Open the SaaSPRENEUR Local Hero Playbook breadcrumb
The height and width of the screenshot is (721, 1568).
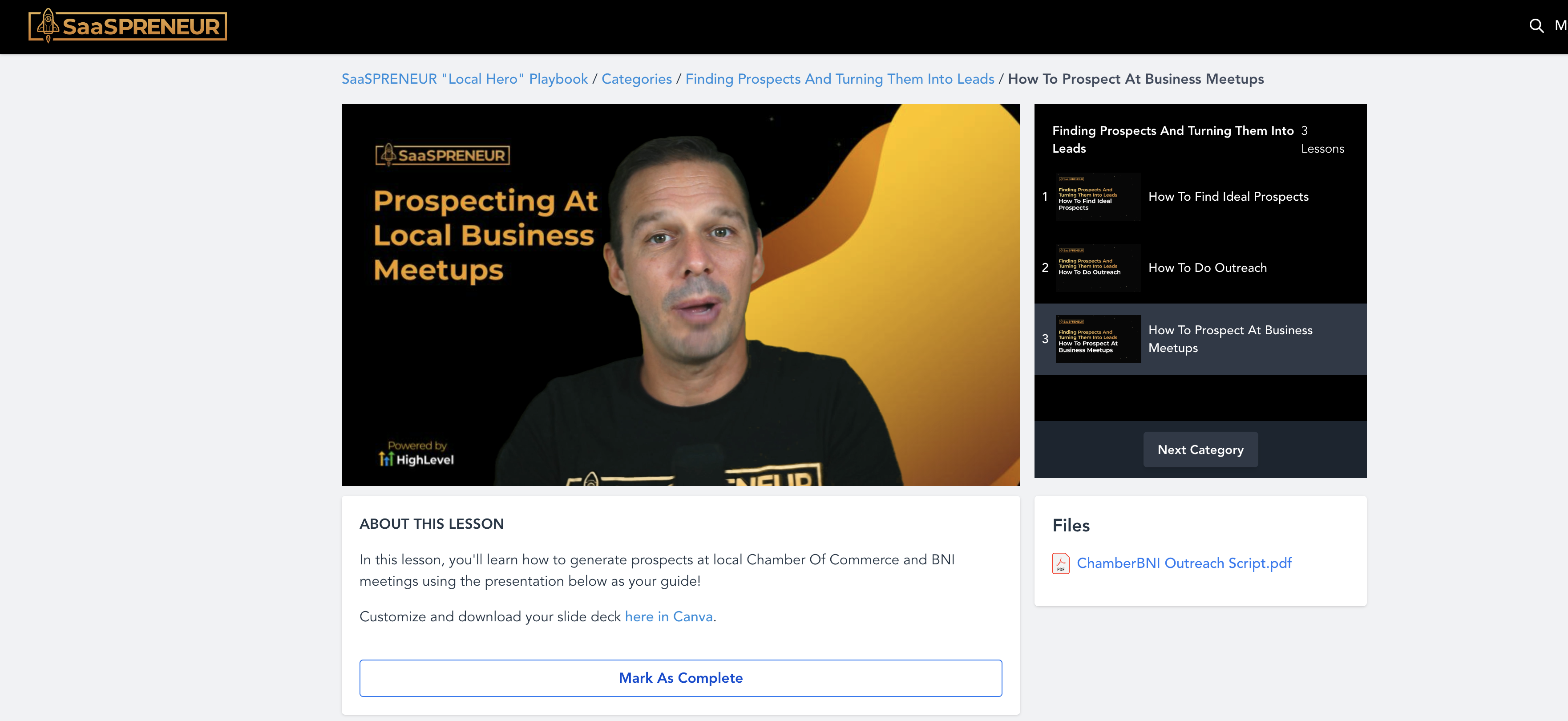click(466, 79)
